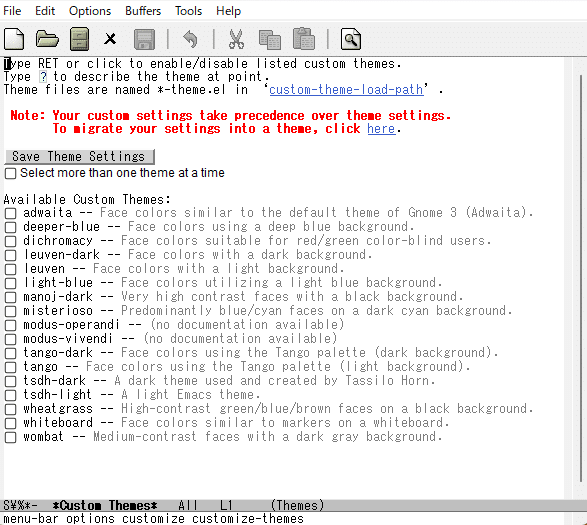Image resolution: width=587 pixels, height=525 pixels.
Task: Follow the custom-theme-load-path link
Action: point(346,90)
